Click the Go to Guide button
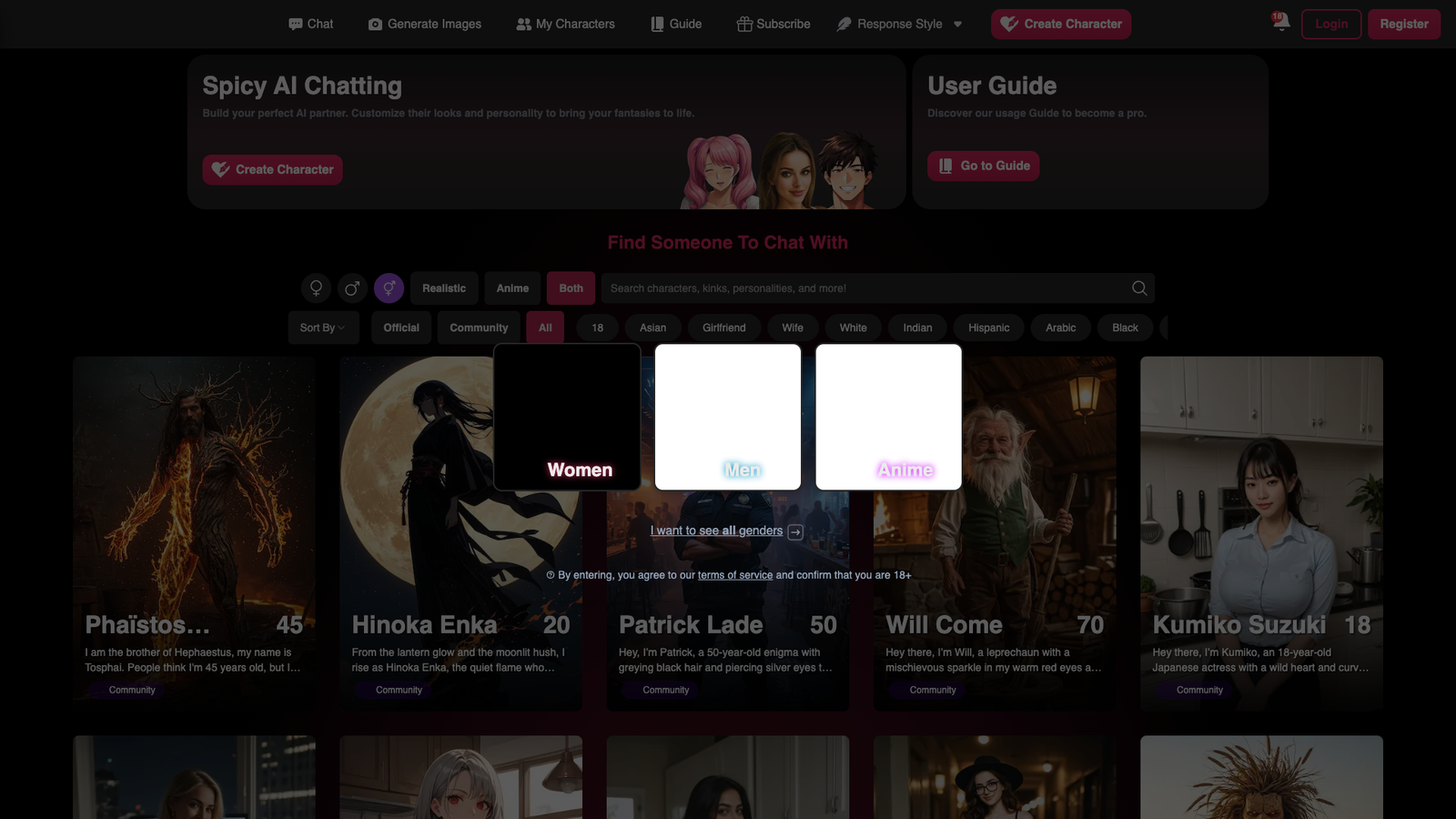This screenshot has height=819, width=1456. point(984,167)
